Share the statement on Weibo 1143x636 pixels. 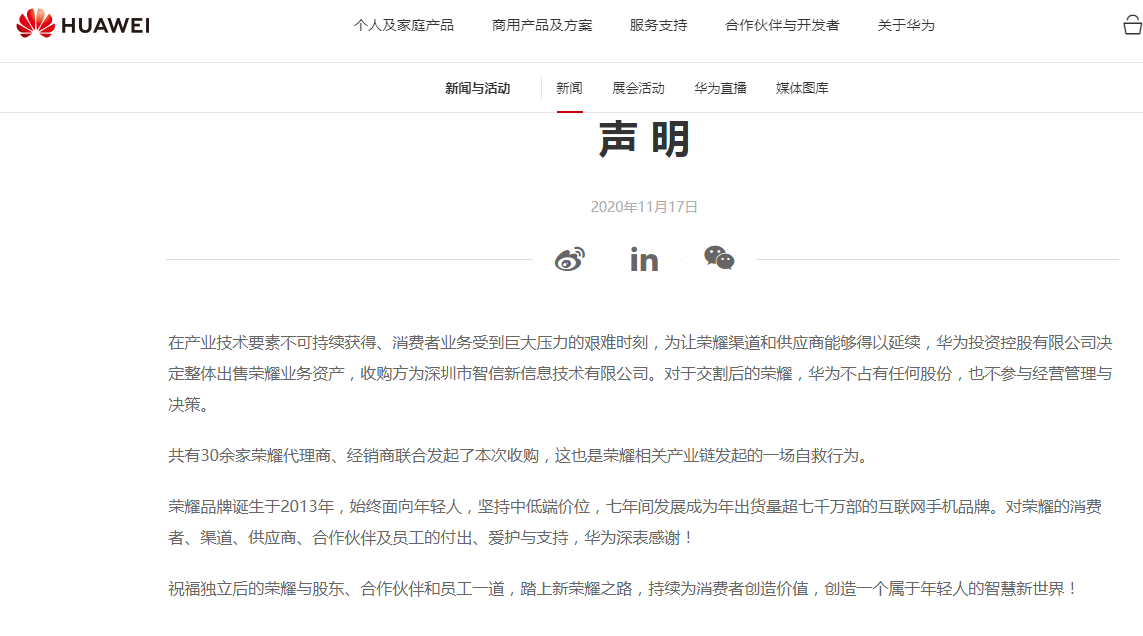point(570,259)
